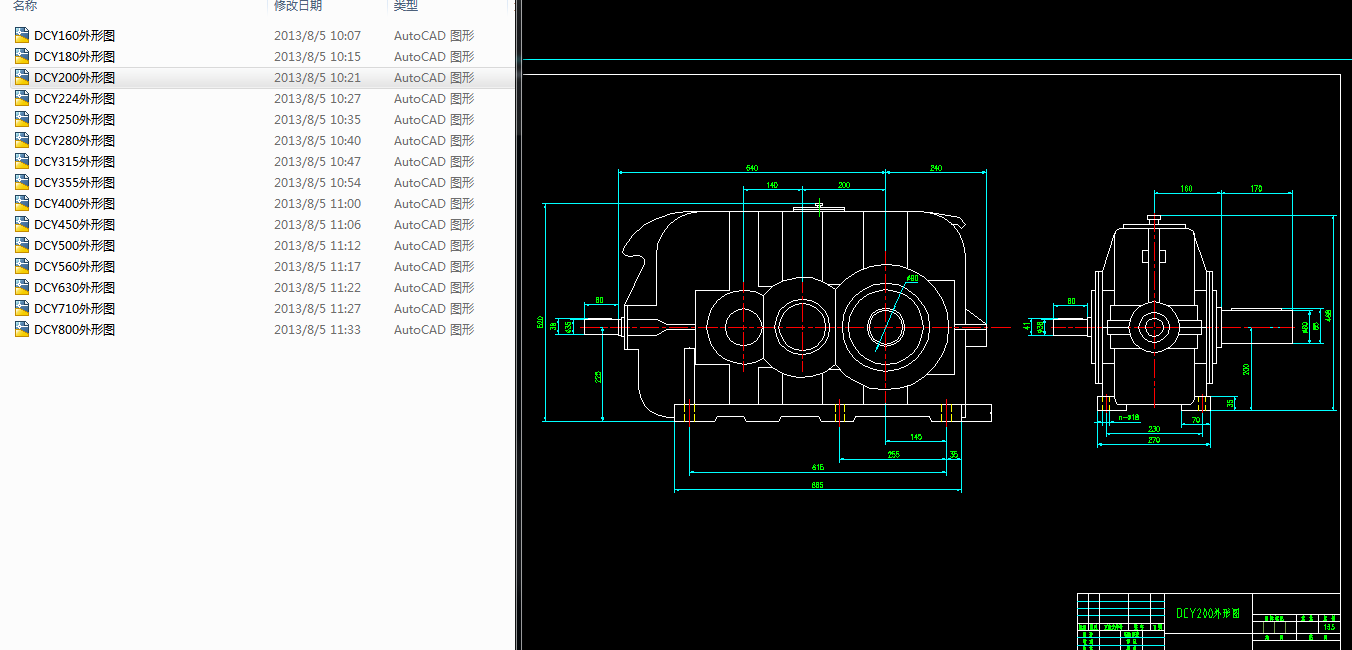Screen dimensions: 1352x650
Task: Click the 类型 column header
Action: (x=405, y=6)
